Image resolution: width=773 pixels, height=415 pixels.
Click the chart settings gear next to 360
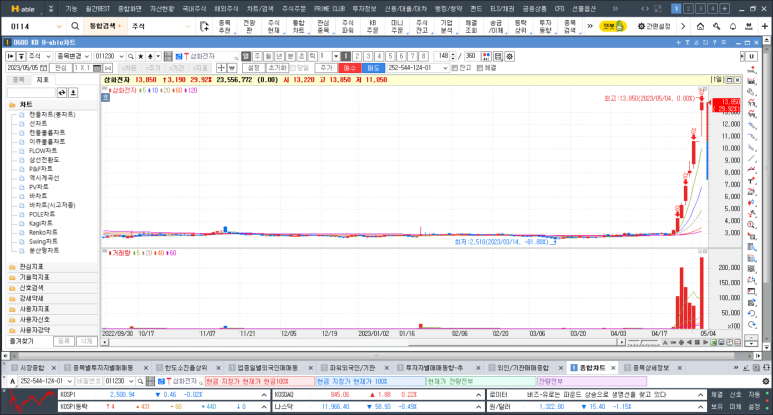(509, 56)
